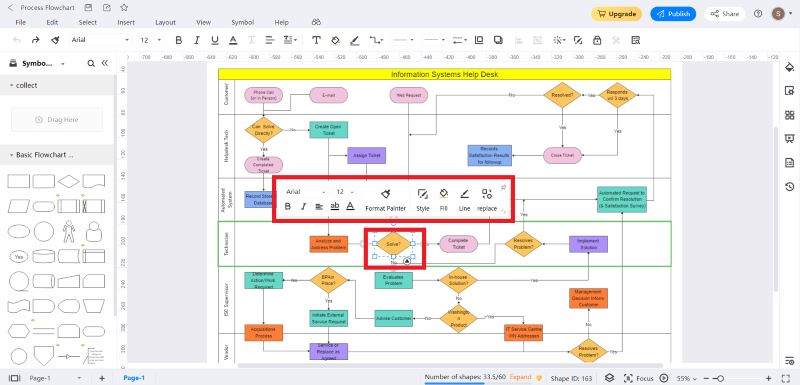Open the Arial font dropdown in top toolbar

coord(100,40)
